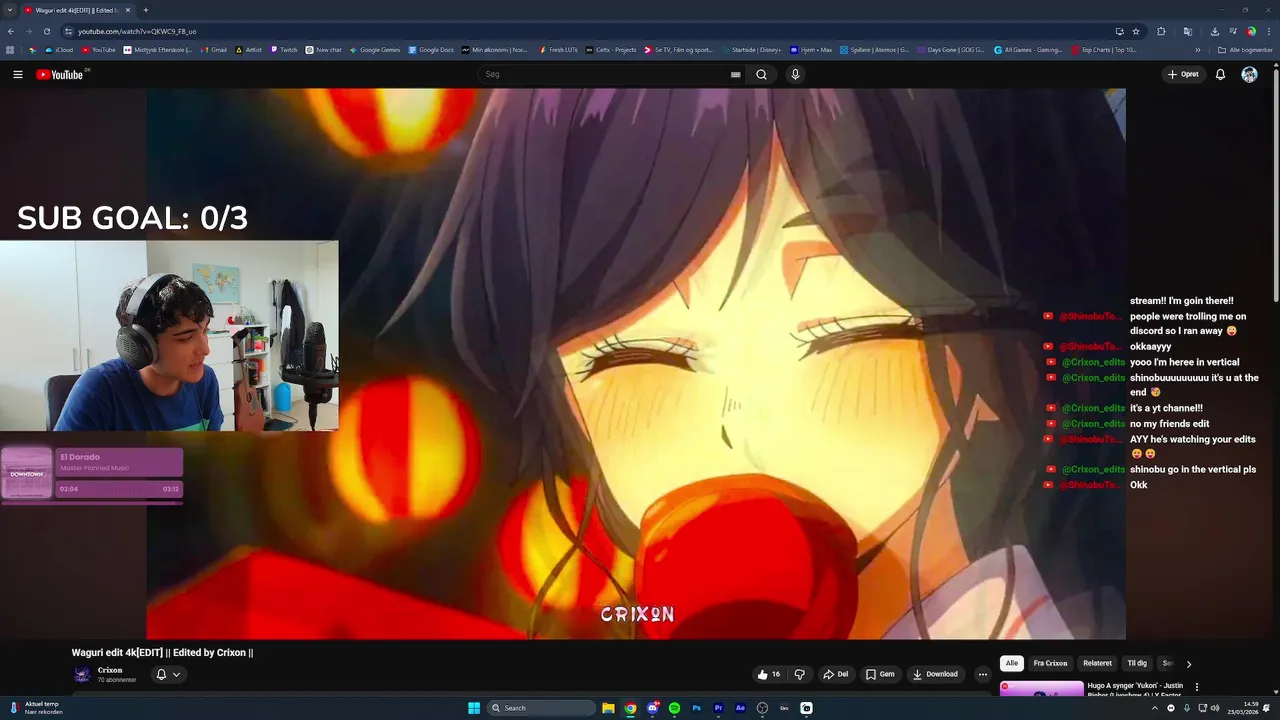This screenshot has width=1280, height=720.
Task: Bookmark this page with star icon
Action: coord(1136,31)
